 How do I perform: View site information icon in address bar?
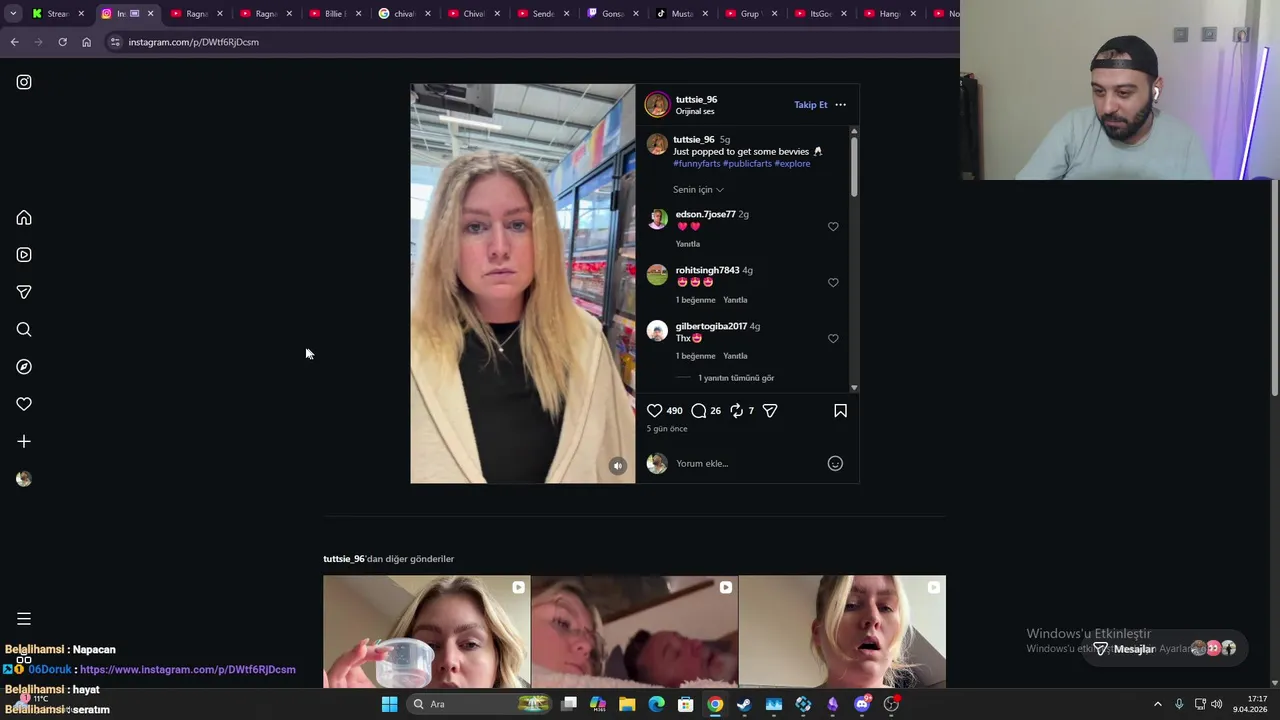point(115,42)
